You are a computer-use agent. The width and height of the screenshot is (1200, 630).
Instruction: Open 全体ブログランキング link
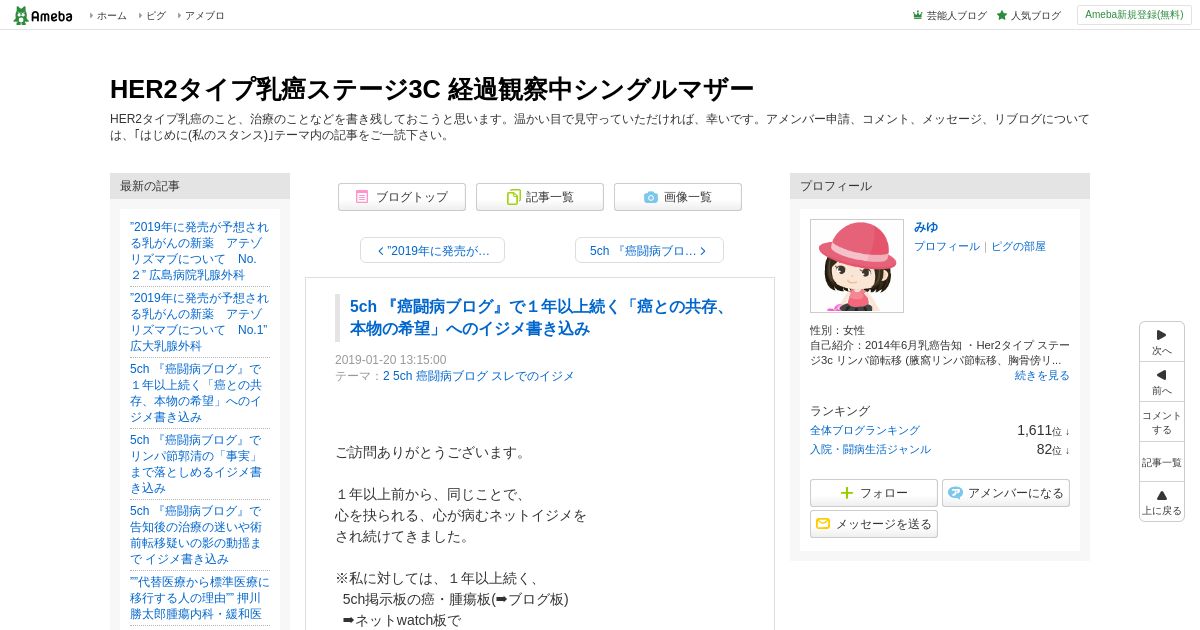point(865,430)
